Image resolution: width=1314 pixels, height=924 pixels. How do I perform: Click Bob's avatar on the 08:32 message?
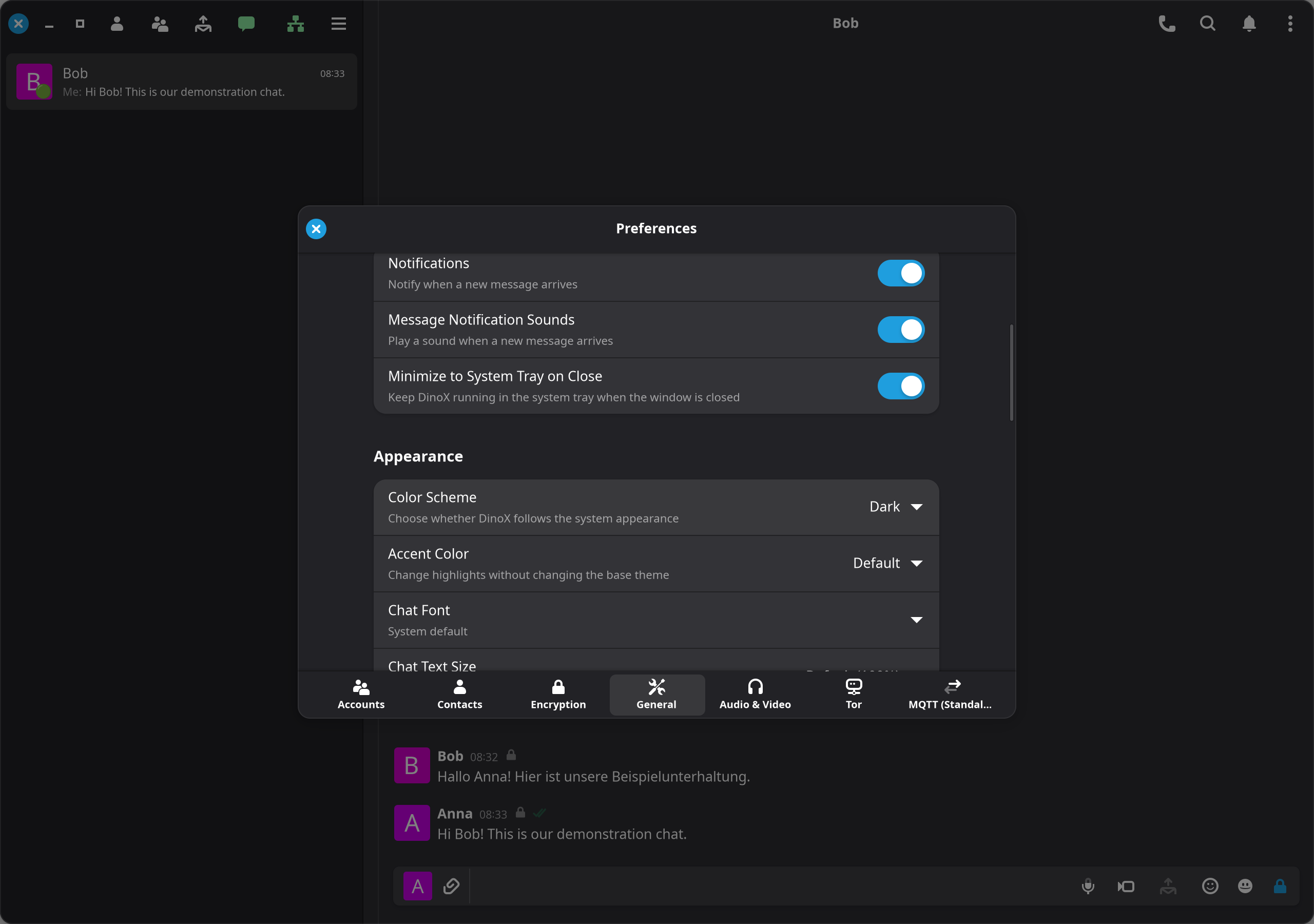tap(412, 765)
